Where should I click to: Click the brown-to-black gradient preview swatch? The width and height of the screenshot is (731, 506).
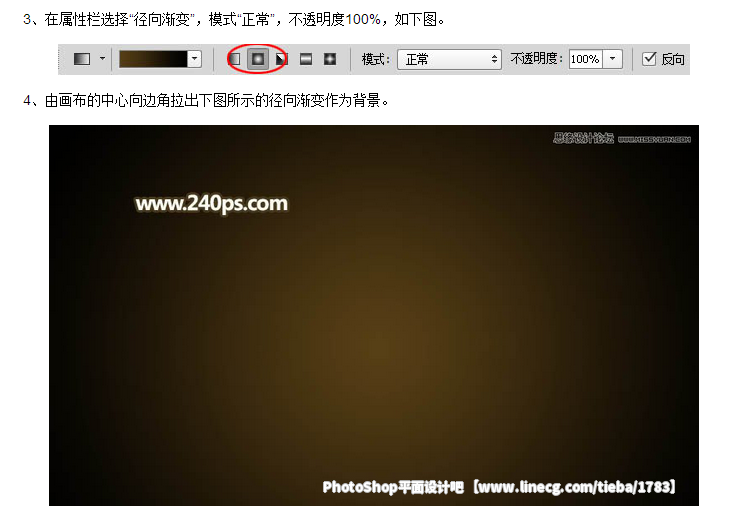(x=153, y=59)
